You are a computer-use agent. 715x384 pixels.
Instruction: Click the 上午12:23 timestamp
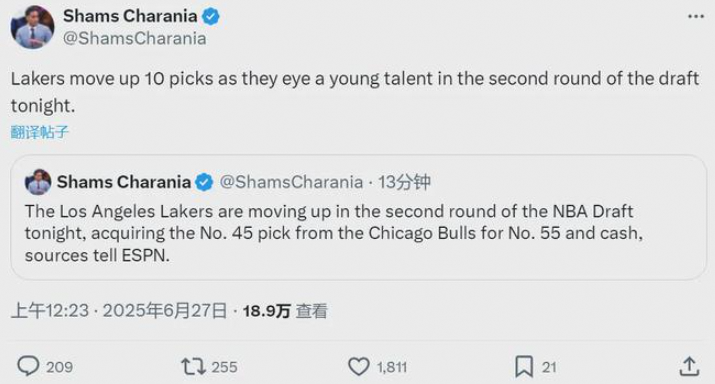[x=50, y=311]
